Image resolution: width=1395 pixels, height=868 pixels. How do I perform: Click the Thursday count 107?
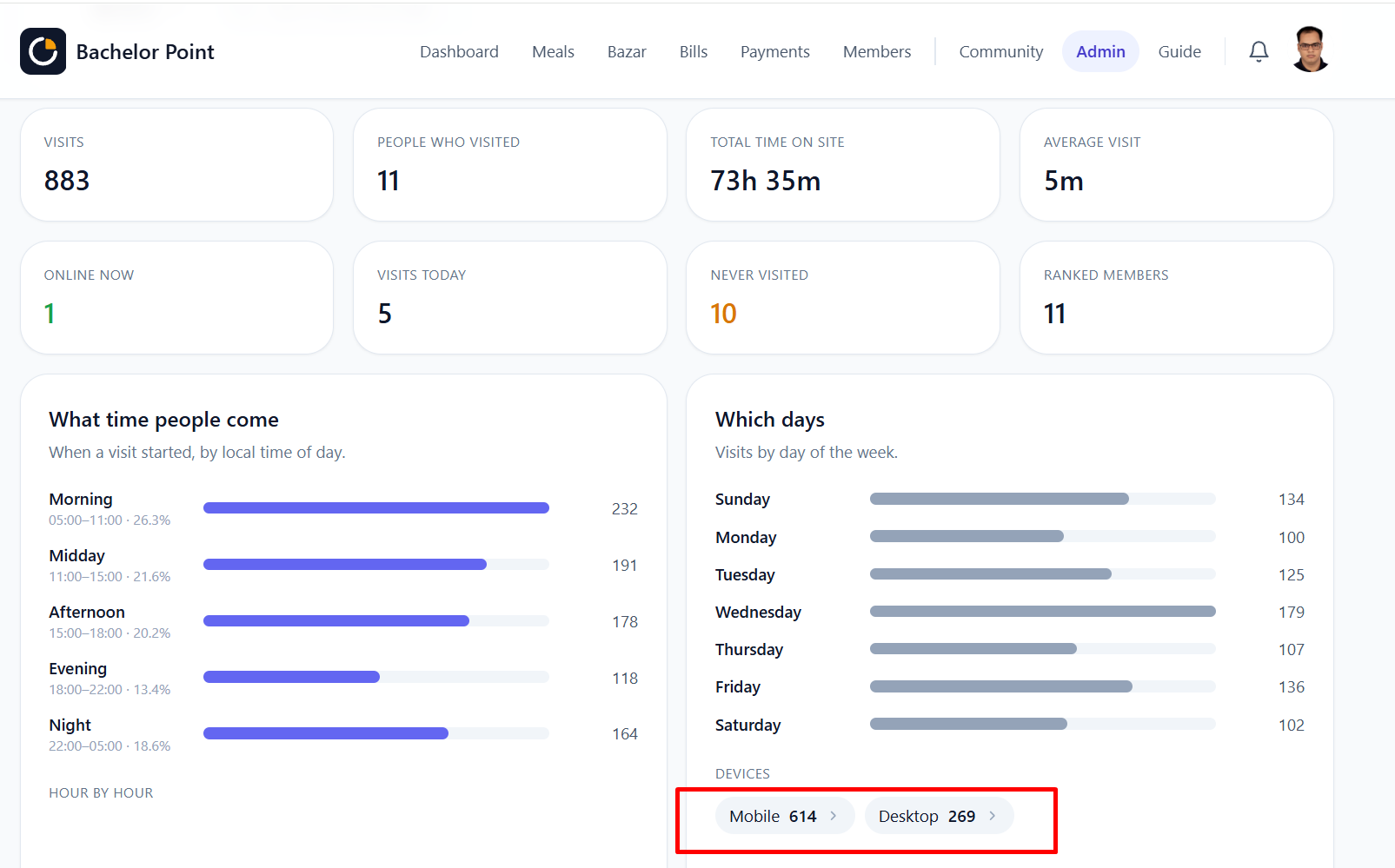pos(1292,650)
